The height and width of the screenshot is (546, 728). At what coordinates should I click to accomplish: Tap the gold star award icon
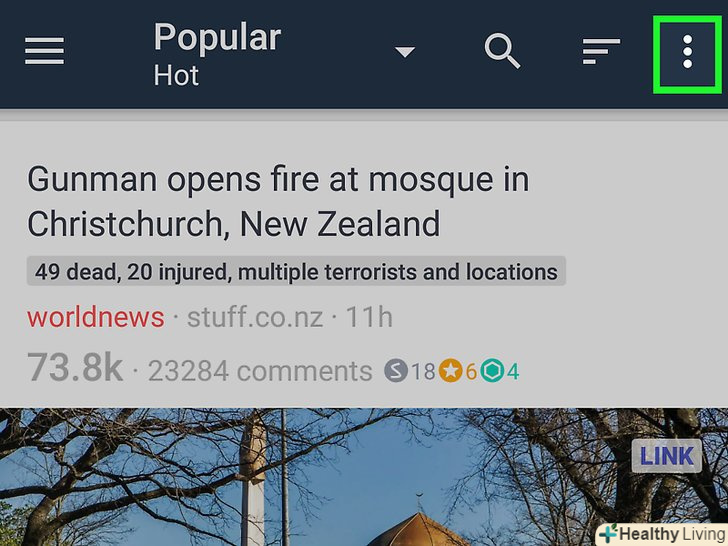(450, 371)
